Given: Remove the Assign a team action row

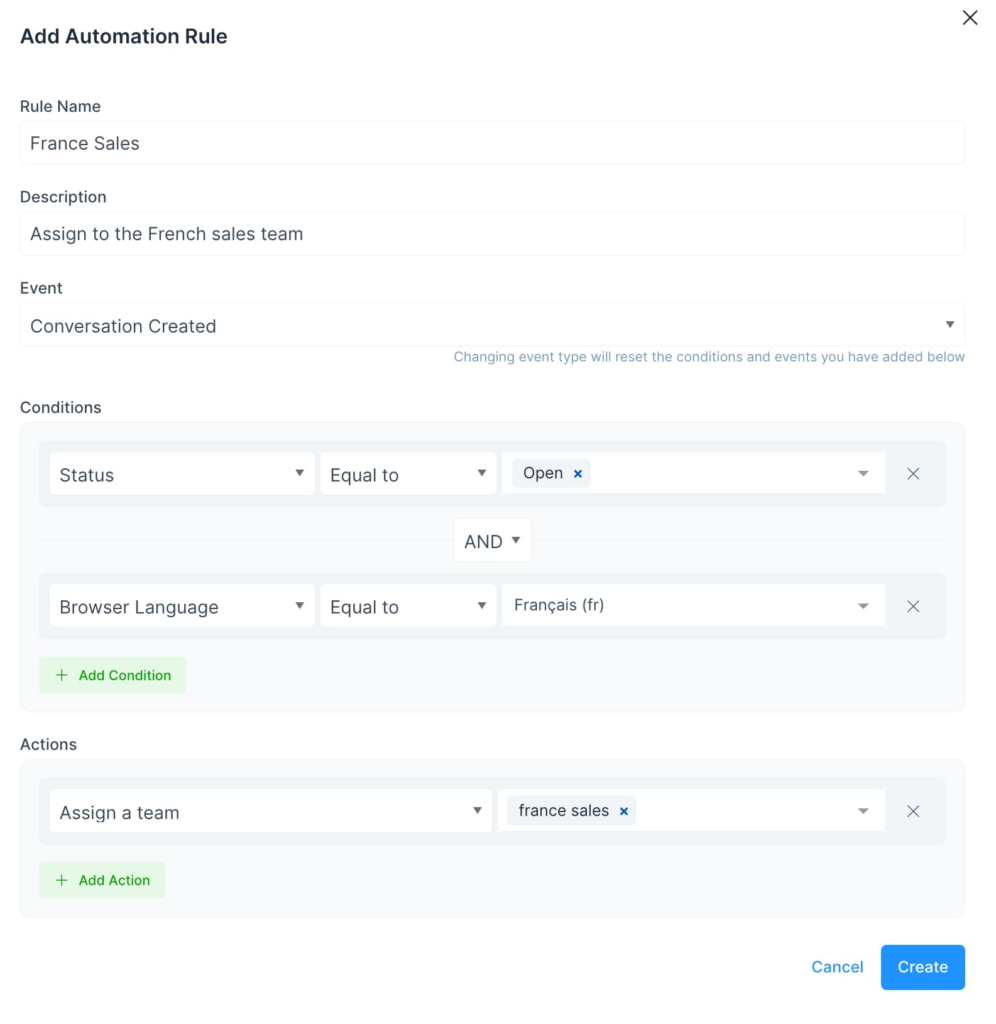Looking at the screenshot, I should pyautogui.click(x=913, y=811).
